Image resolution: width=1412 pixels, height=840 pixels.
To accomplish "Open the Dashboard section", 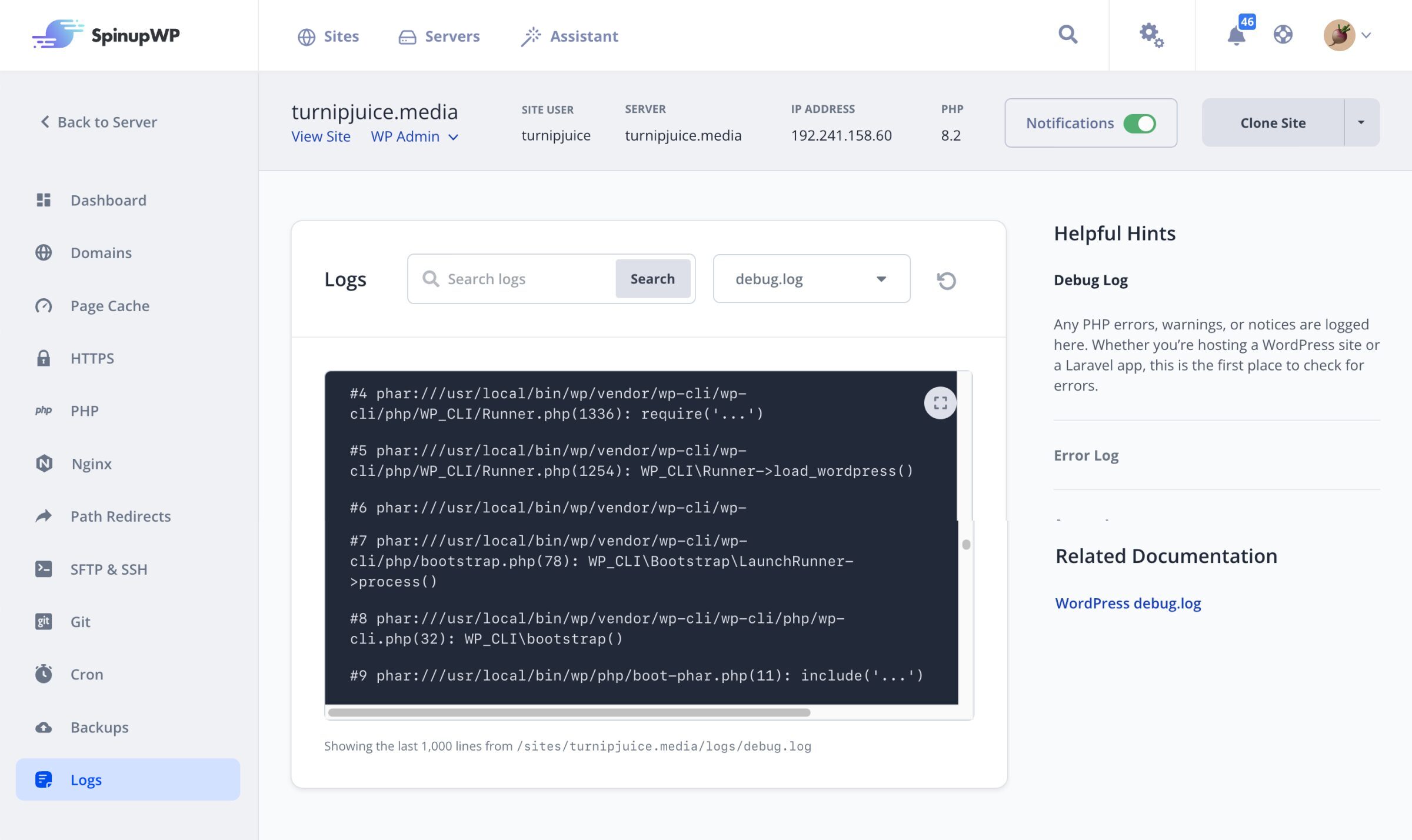I will coord(108,200).
